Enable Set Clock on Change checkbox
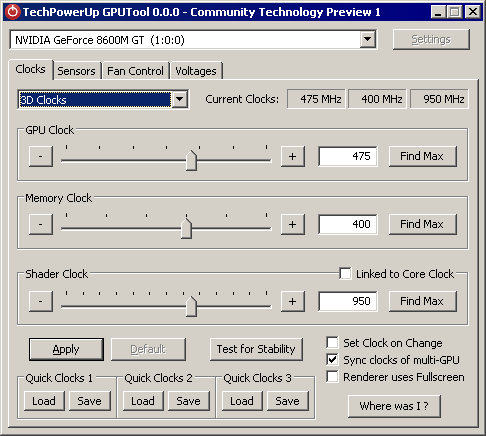 332,342
